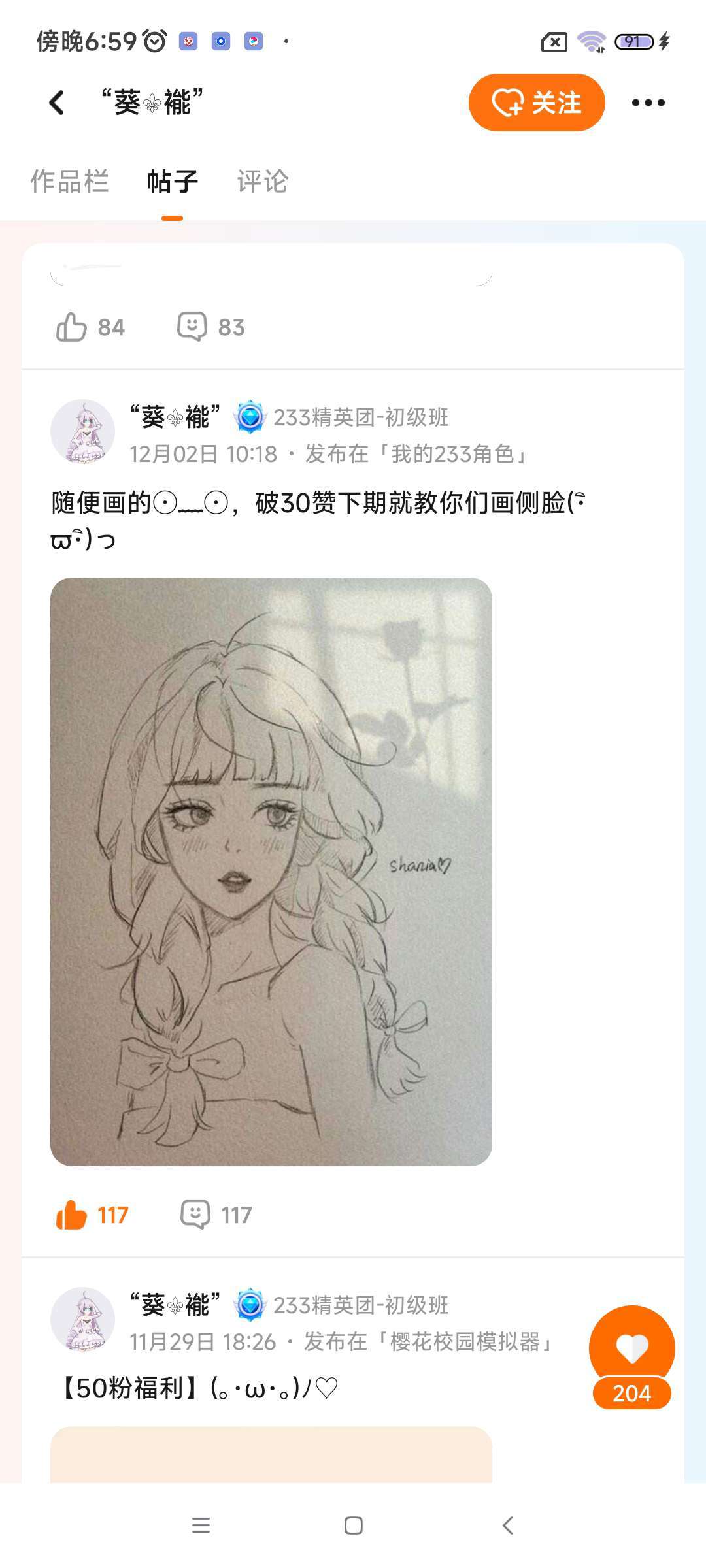Open comments showing 83 replies
This screenshot has height=1568, width=706.
[x=211, y=327]
